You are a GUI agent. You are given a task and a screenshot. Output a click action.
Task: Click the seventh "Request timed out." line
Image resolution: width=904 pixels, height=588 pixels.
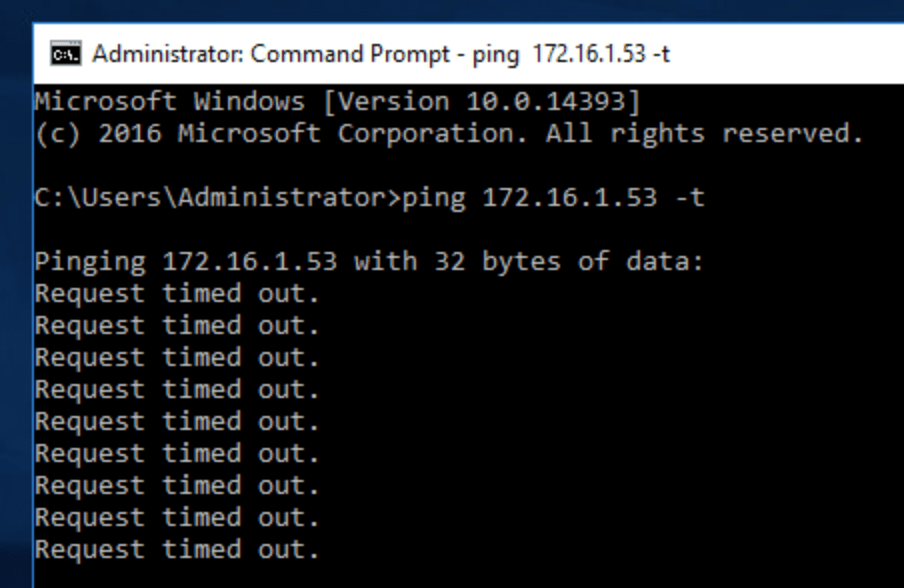[x=177, y=486]
